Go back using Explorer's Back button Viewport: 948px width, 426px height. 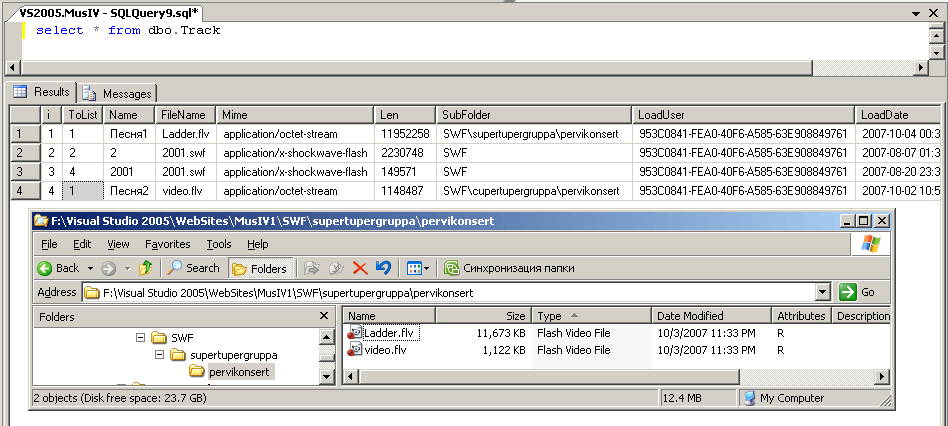pos(59,268)
